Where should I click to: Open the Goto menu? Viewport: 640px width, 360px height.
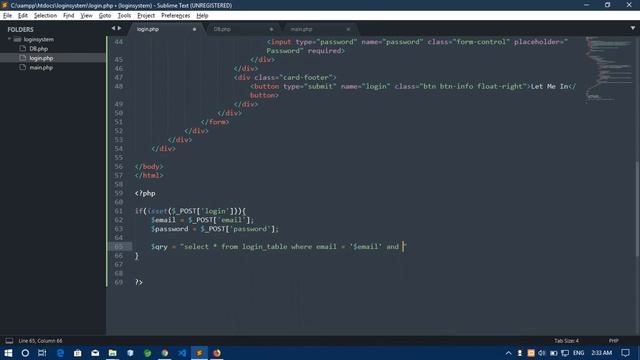105,16
